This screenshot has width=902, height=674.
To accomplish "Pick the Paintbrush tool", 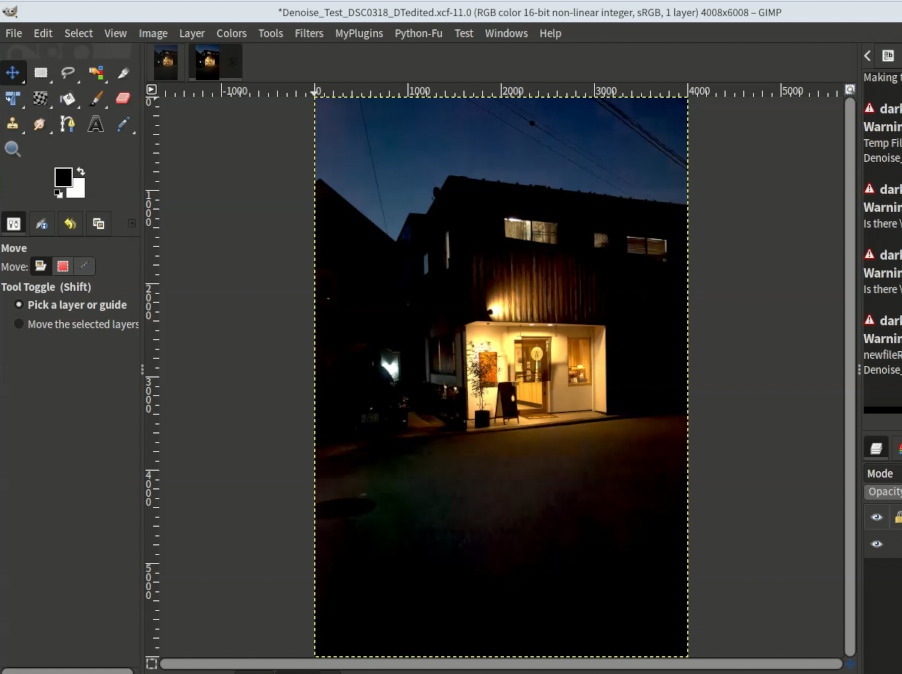I will click(x=96, y=98).
